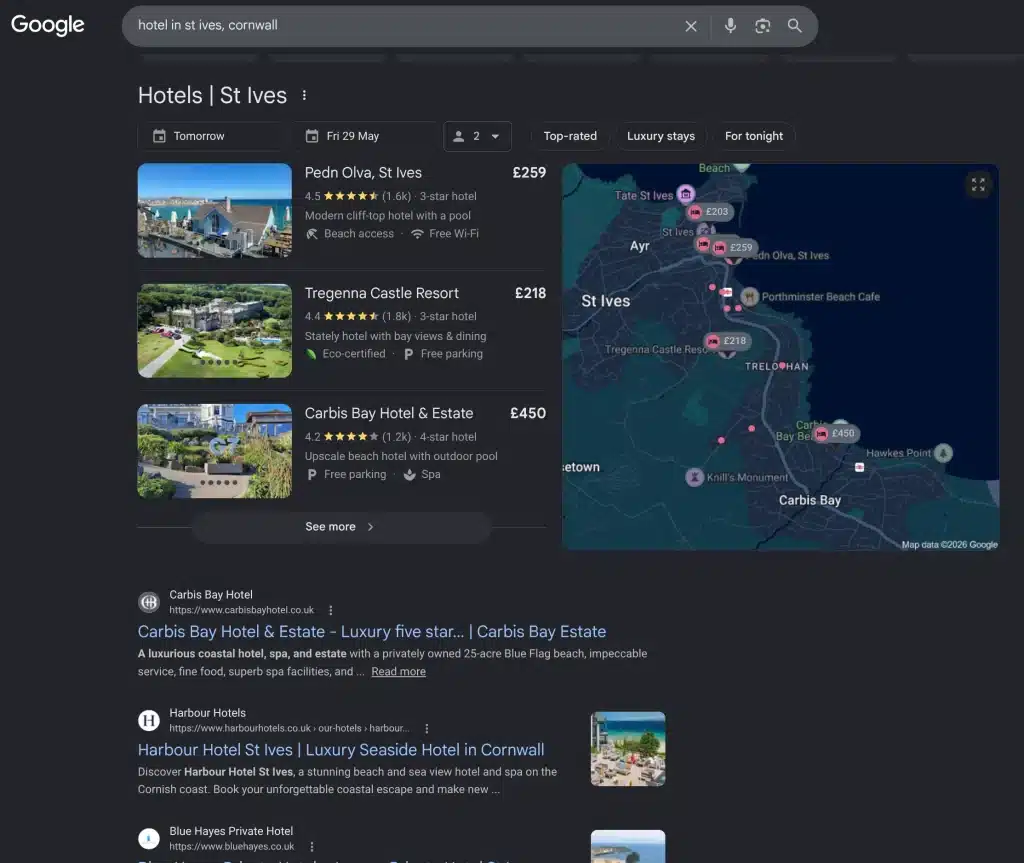The height and width of the screenshot is (863, 1024).
Task: Click the £259 price for Pedn Olva
Action: [x=529, y=172]
